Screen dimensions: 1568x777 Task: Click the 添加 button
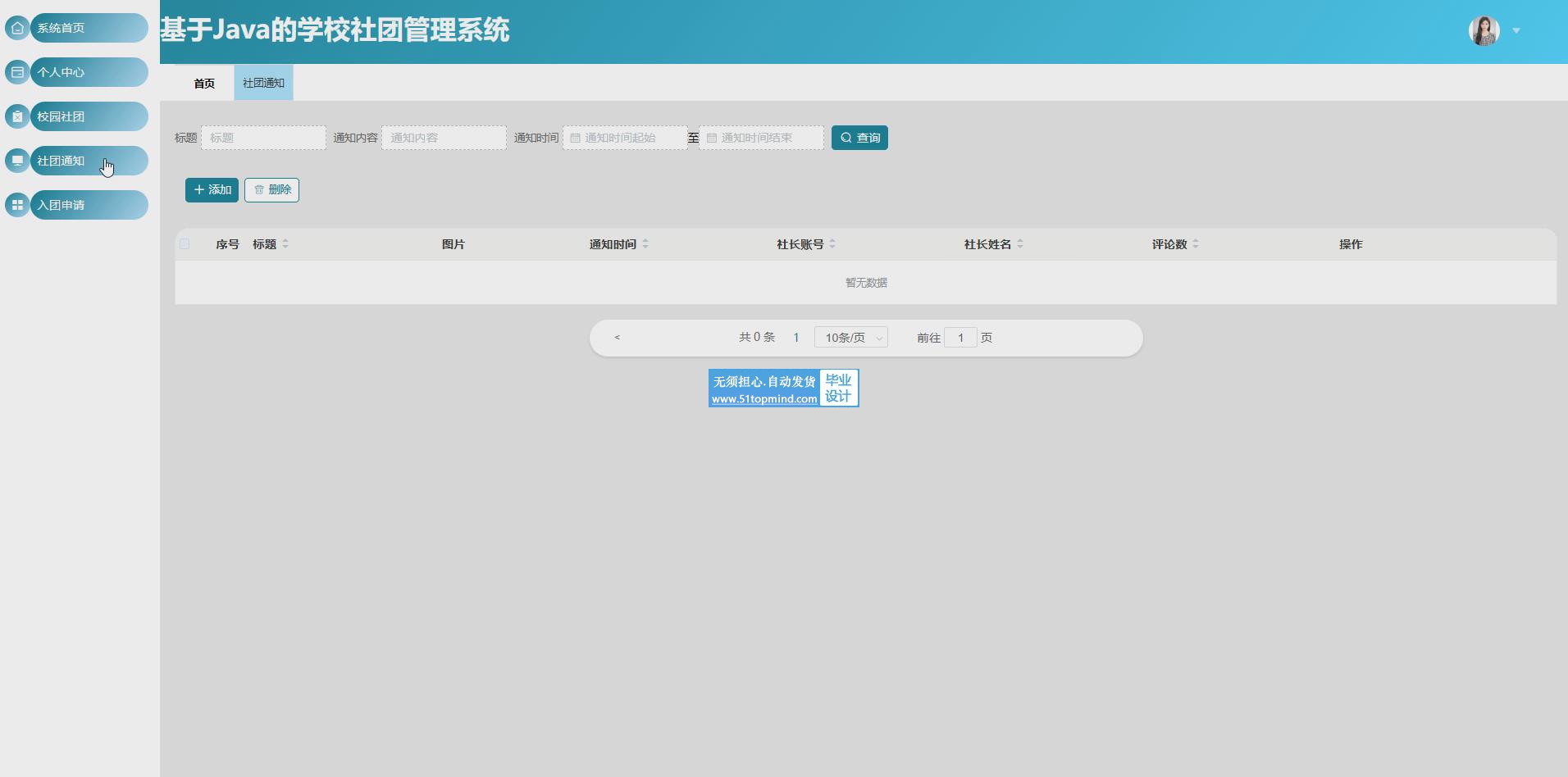[212, 190]
